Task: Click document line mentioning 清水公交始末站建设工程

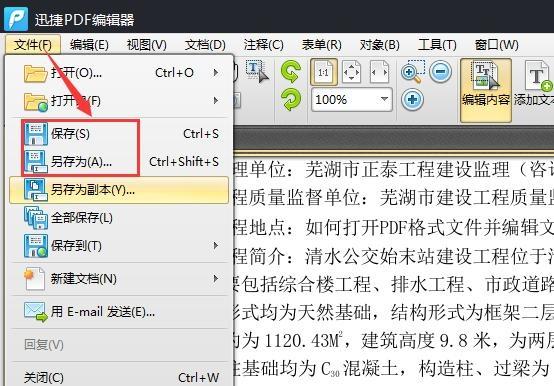Action: [394, 256]
